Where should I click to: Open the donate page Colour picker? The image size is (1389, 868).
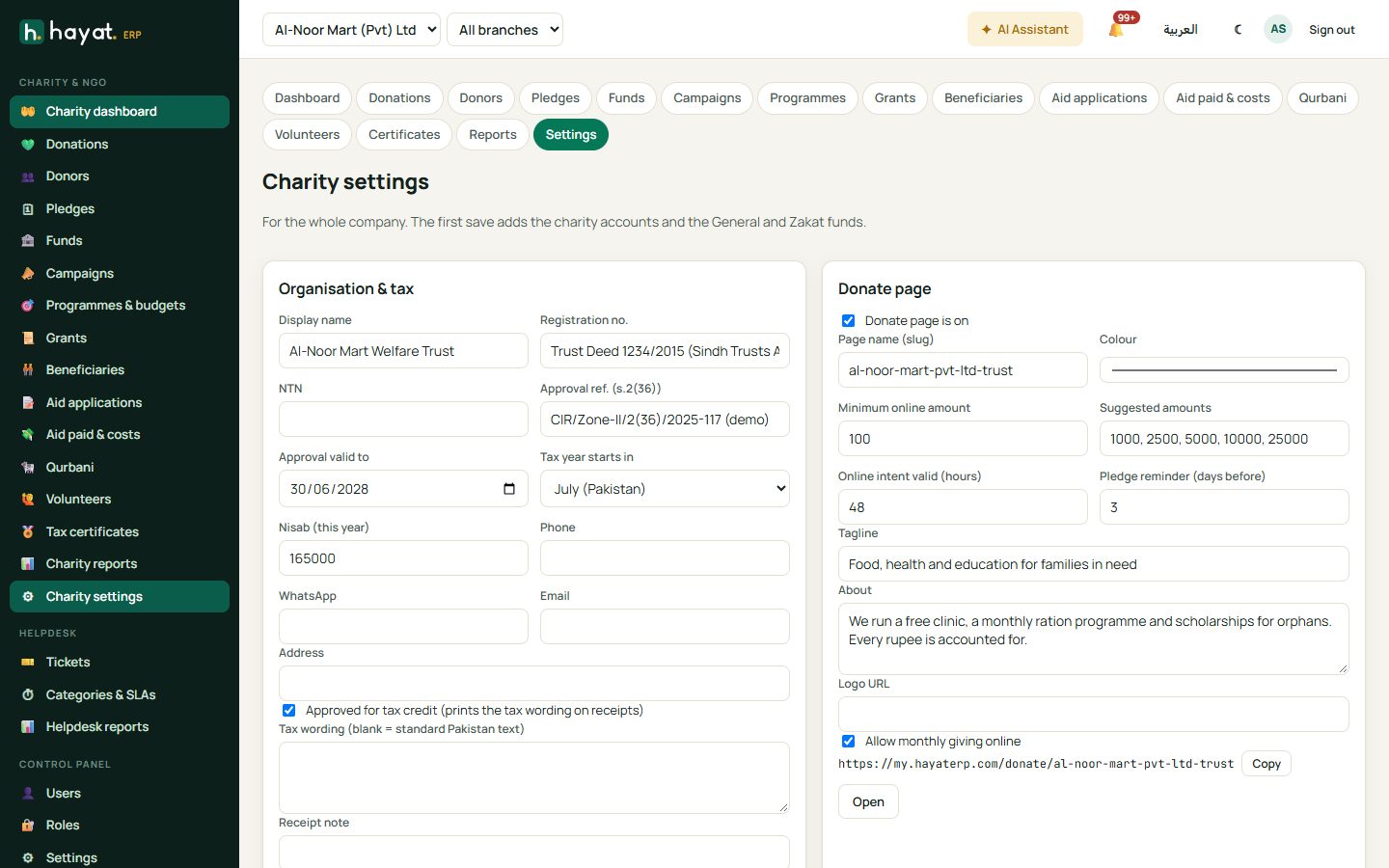[x=1224, y=370]
